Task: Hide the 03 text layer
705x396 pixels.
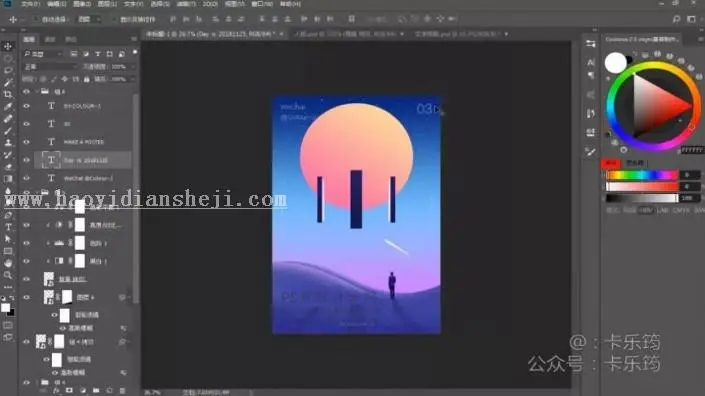Action: [x=27, y=124]
